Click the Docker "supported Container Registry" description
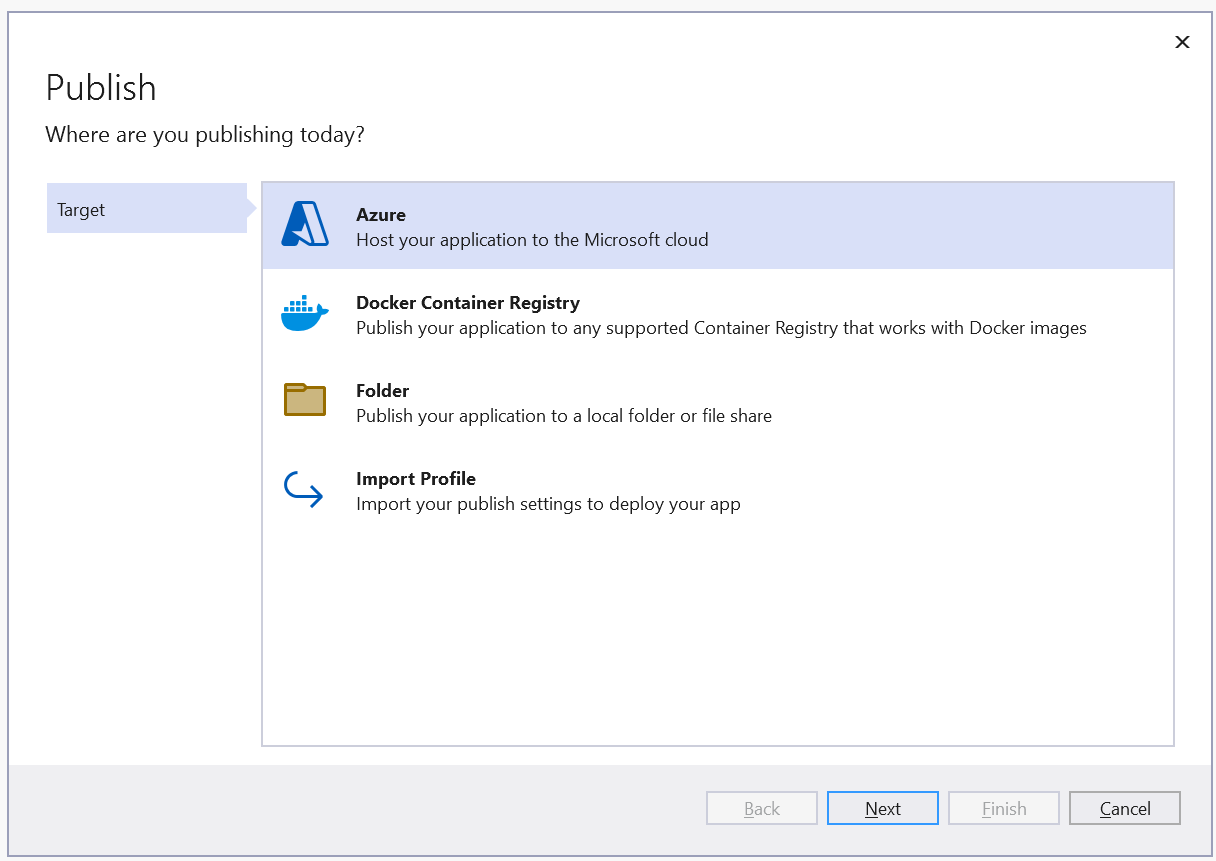The image size is (1216, 861). click(721, 328)
